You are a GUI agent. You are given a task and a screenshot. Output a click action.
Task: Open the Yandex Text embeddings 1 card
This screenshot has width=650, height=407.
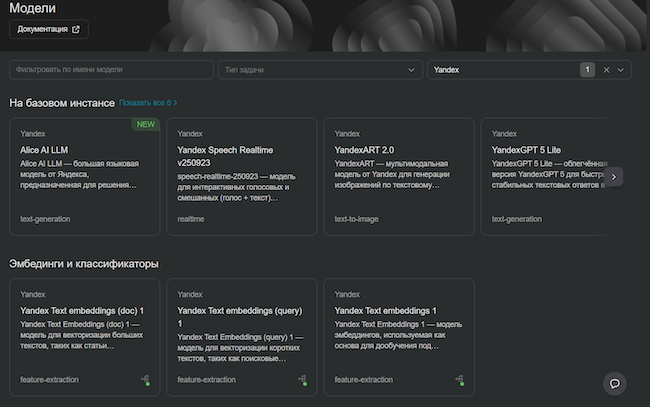(399, 337)
